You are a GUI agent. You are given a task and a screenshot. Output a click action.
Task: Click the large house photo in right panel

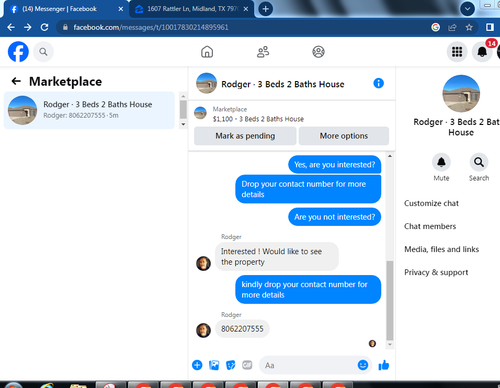click(x=461, y=94)
